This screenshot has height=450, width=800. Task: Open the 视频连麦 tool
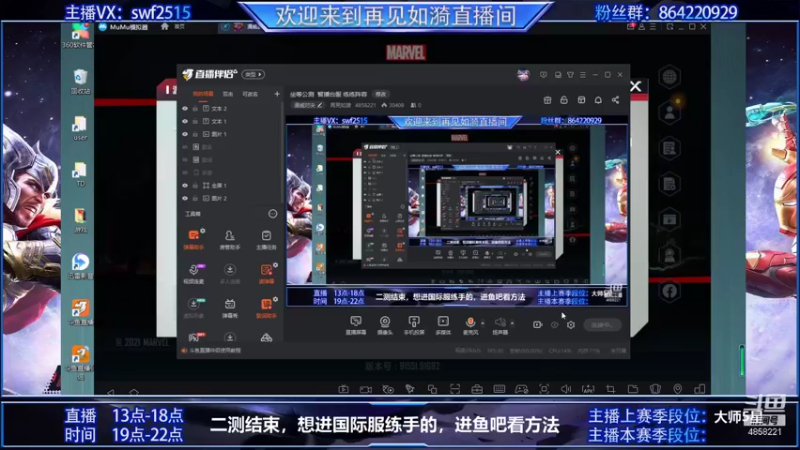pyautogui.click(x=194, y=273)
